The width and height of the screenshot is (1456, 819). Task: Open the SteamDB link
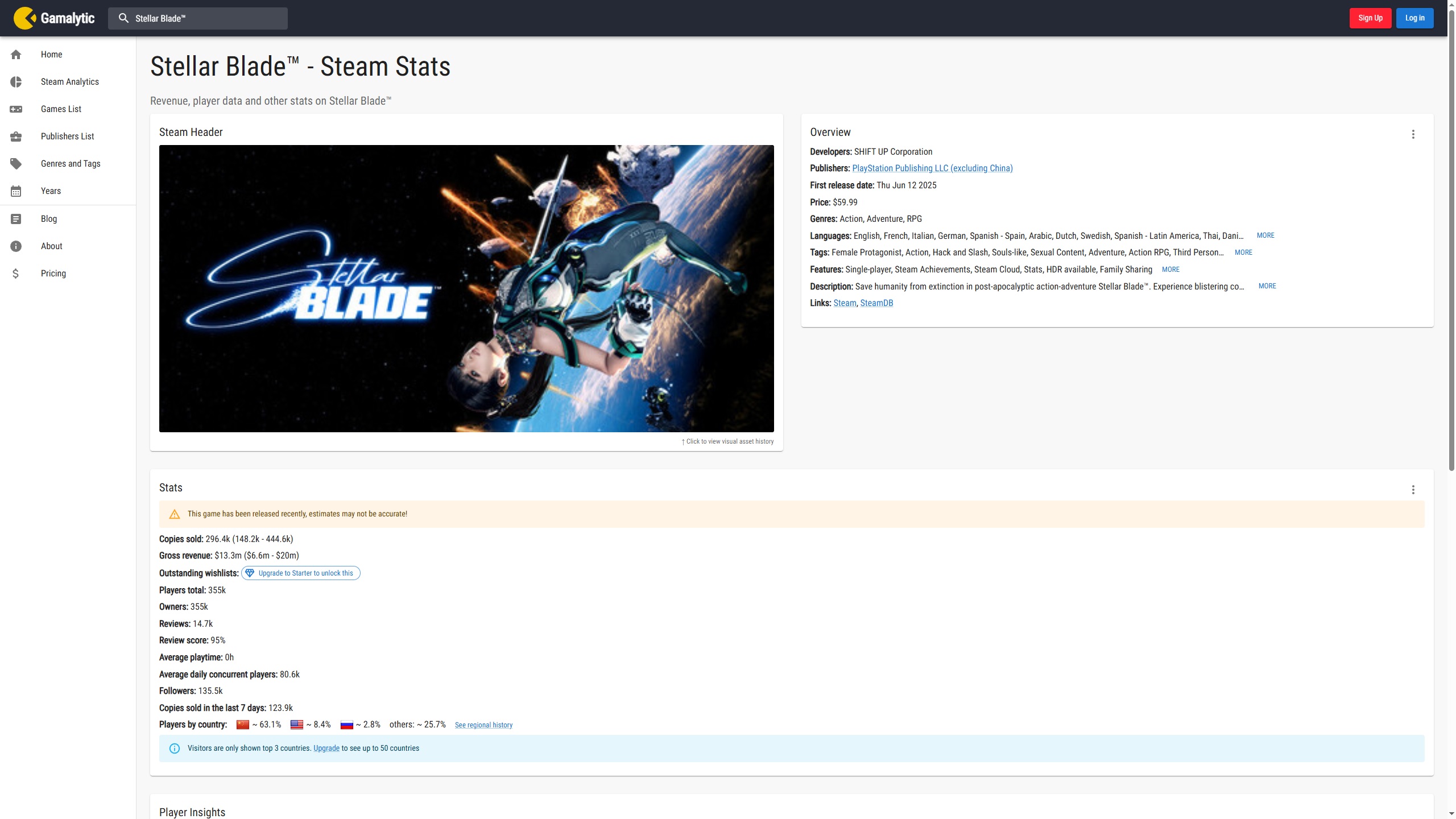click(876, 303)
